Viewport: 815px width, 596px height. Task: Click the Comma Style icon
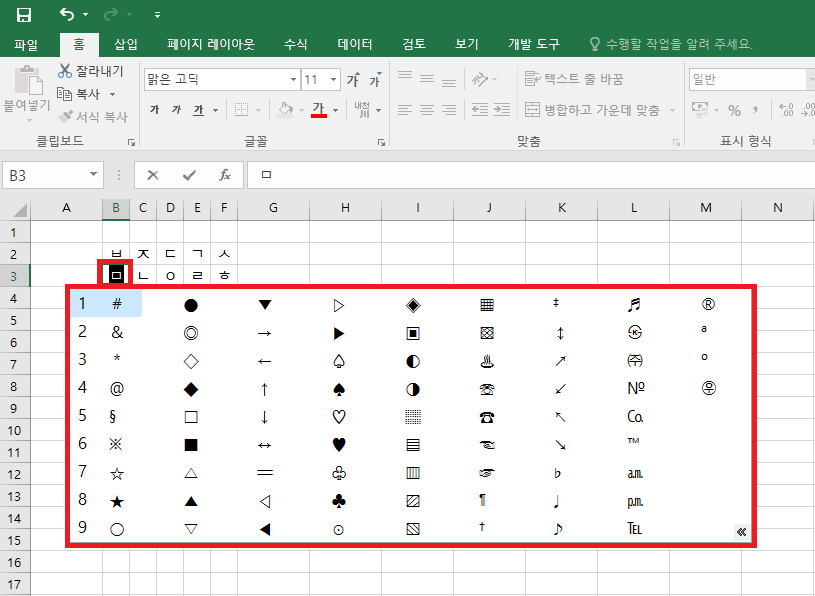tap(757, 110)
